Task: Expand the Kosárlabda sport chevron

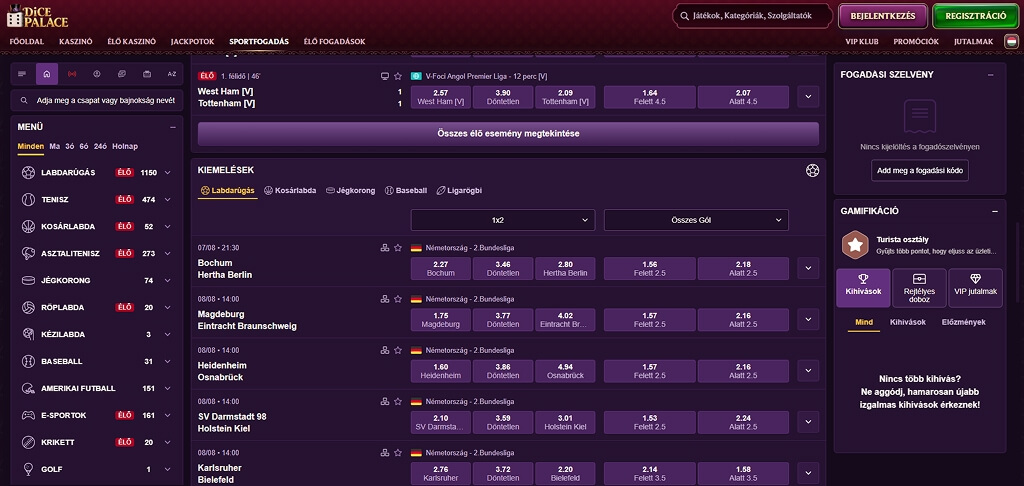Action: pos(168,227)
